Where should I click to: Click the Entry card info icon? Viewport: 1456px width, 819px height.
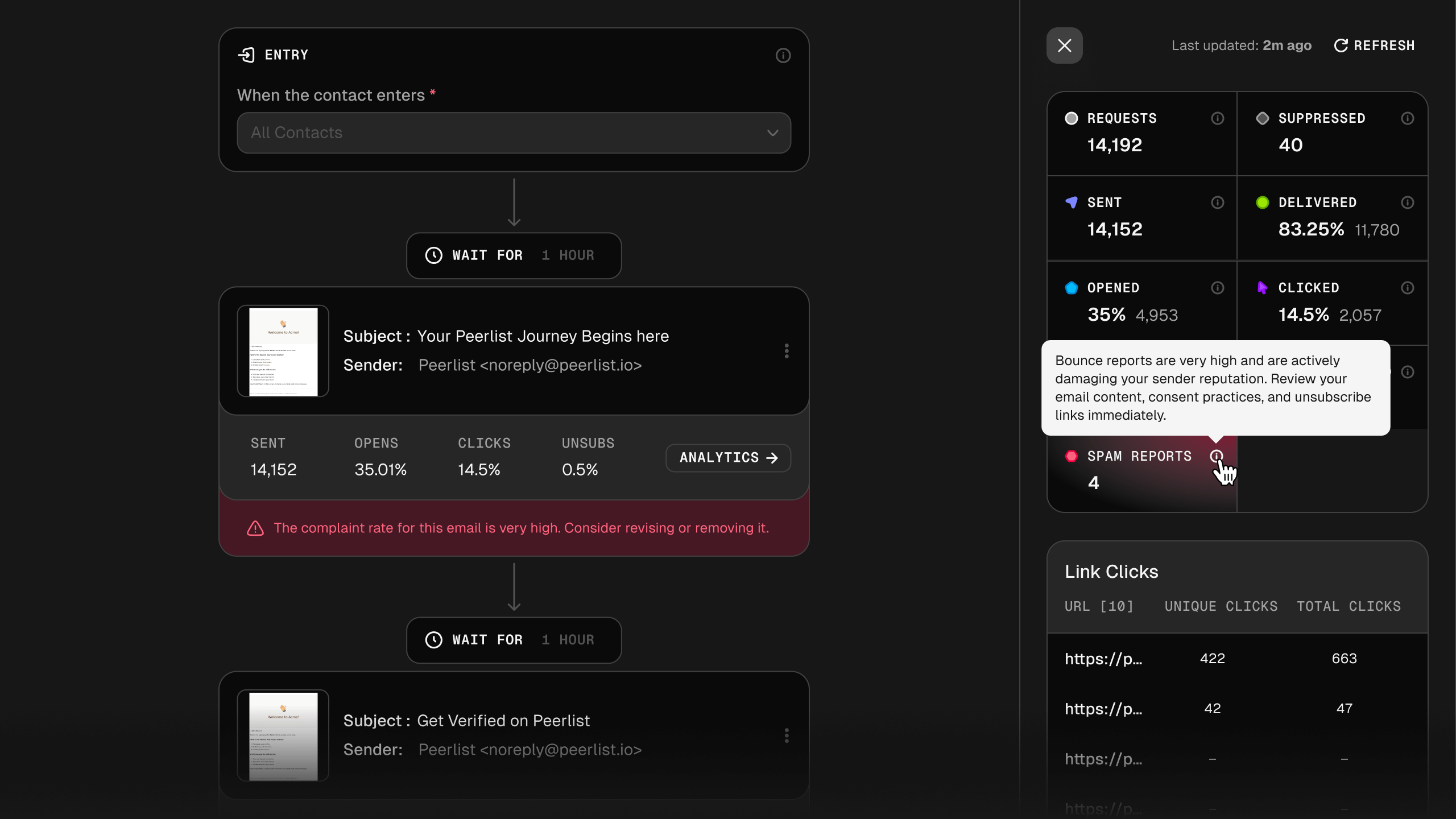coord(783,55)
